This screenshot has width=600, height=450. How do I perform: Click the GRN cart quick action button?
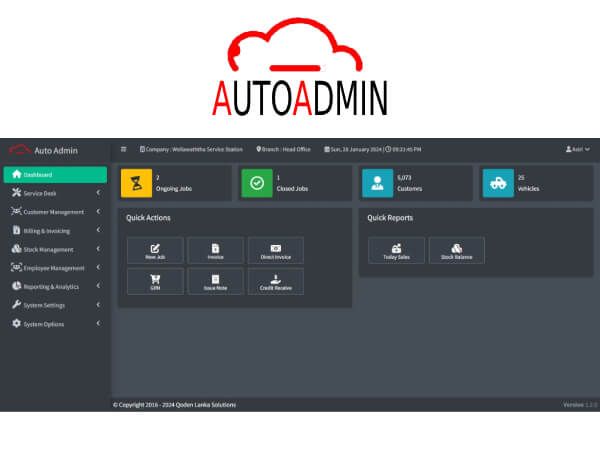click(155, 282)
